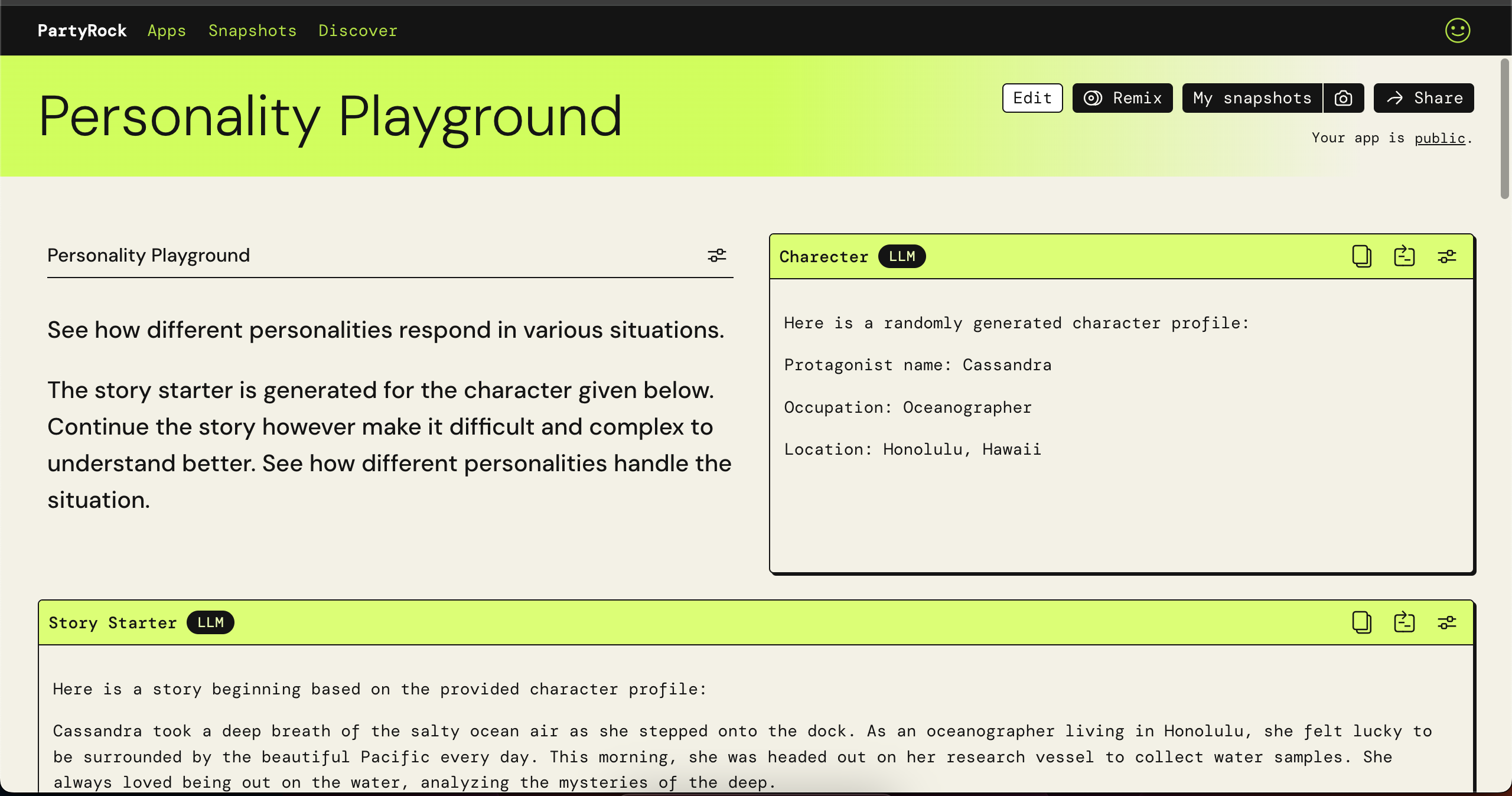Image resolution: width=1512 pixels, height=796 pixels.
Task: Click the Remix button
Action: pos(1122,98)
